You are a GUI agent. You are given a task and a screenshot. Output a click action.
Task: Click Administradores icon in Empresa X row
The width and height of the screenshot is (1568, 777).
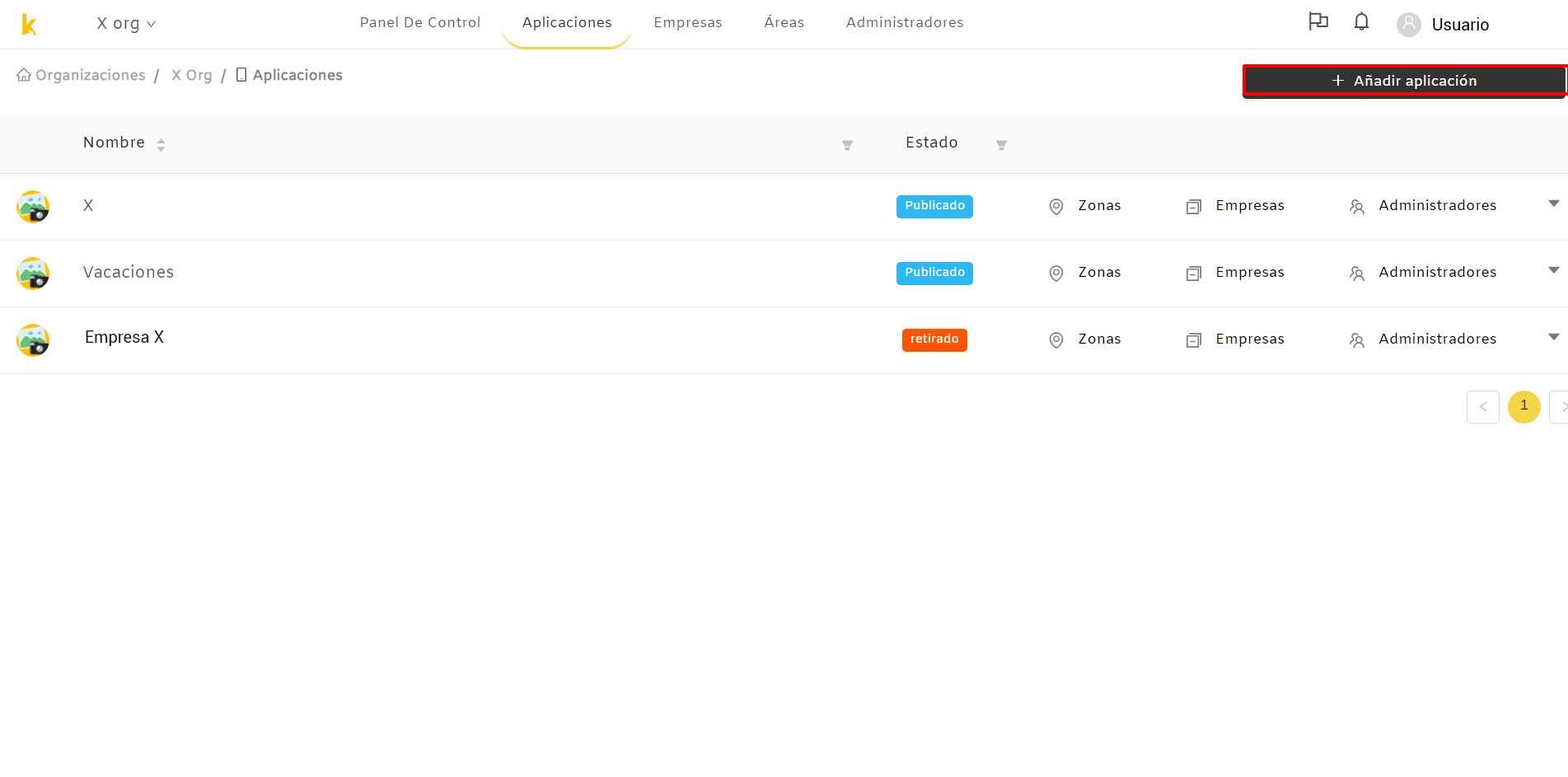(1357, 340)
